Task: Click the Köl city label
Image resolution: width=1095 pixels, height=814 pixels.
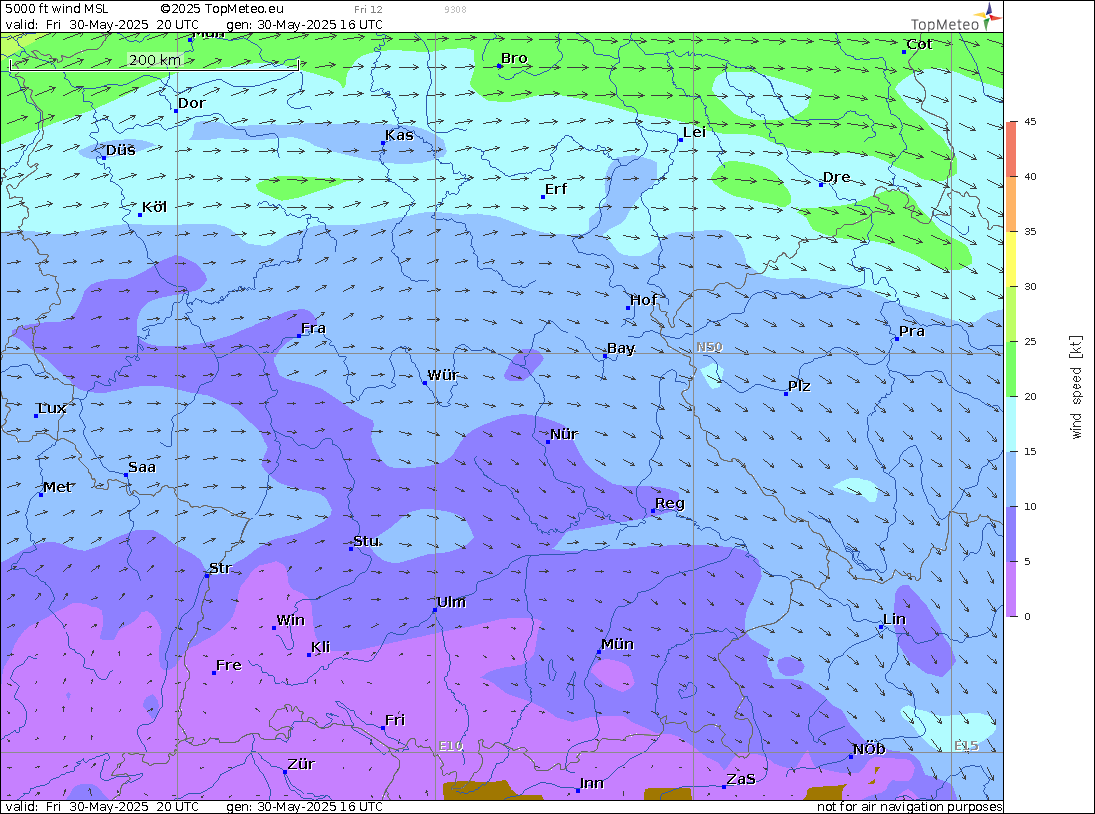Action: (154, 207)
